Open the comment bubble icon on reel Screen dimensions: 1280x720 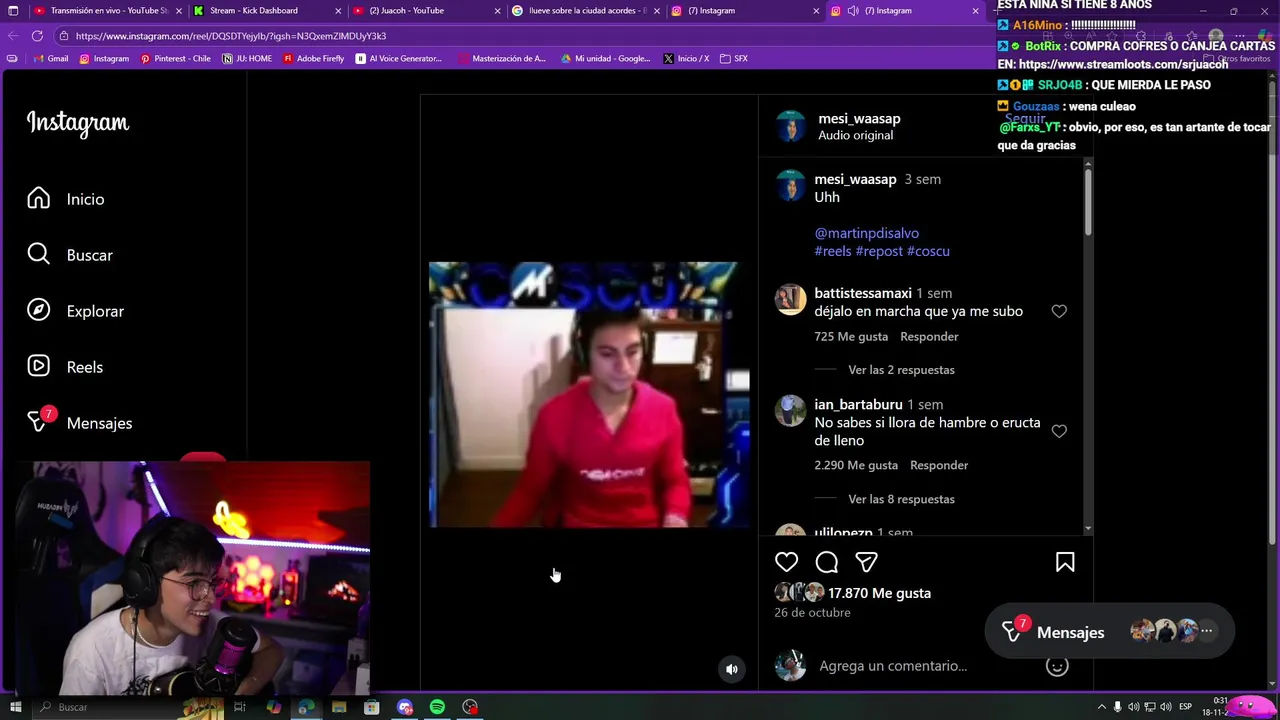click(x=827, y=562)
